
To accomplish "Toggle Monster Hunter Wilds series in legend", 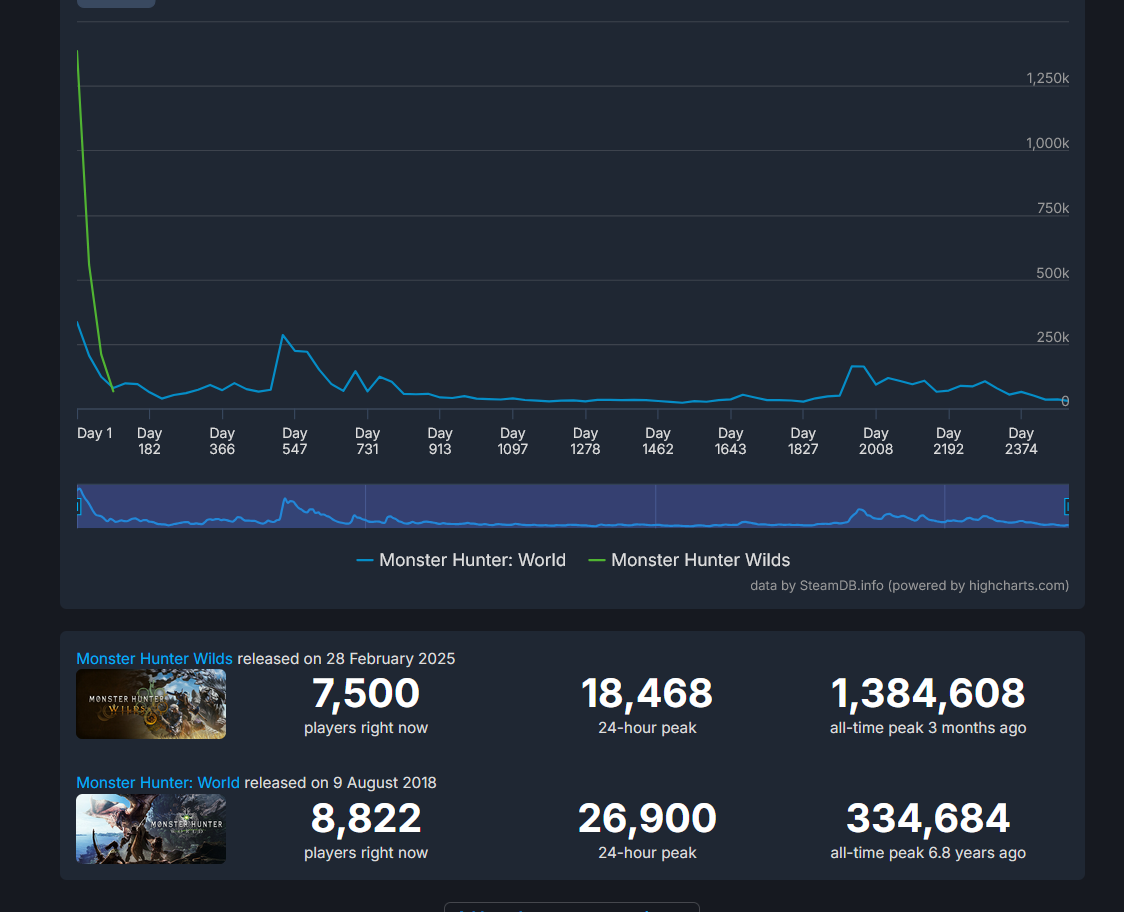I will pyautogui.click(x=689, y=560).
